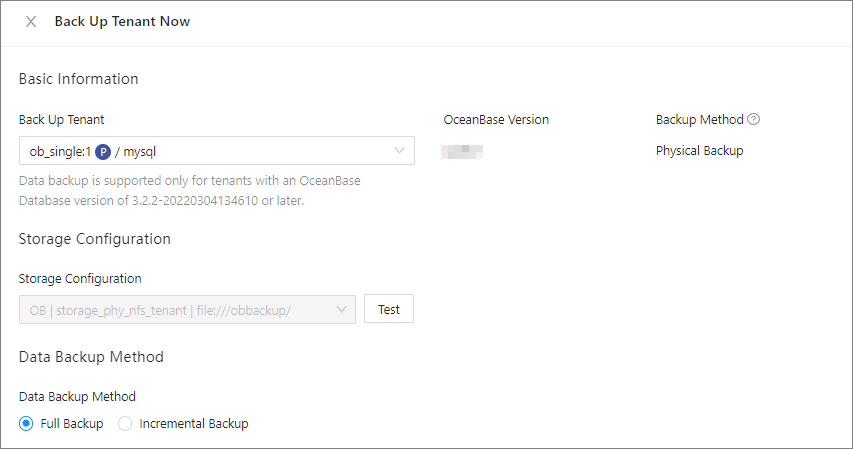The height and width of the screenshot is (449, 853).
Task: Click the large Storage Configuration section heading
Action: coord(94,239)
